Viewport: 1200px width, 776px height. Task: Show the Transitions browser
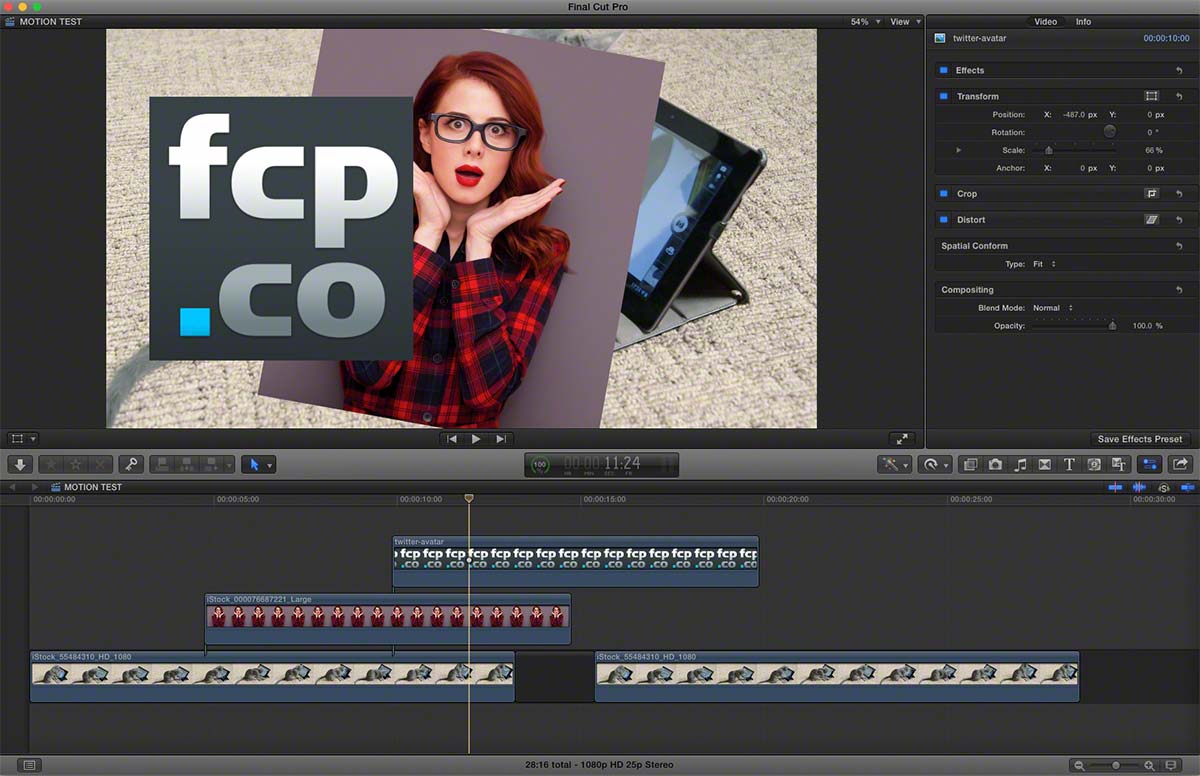(x=1044, y=464)
